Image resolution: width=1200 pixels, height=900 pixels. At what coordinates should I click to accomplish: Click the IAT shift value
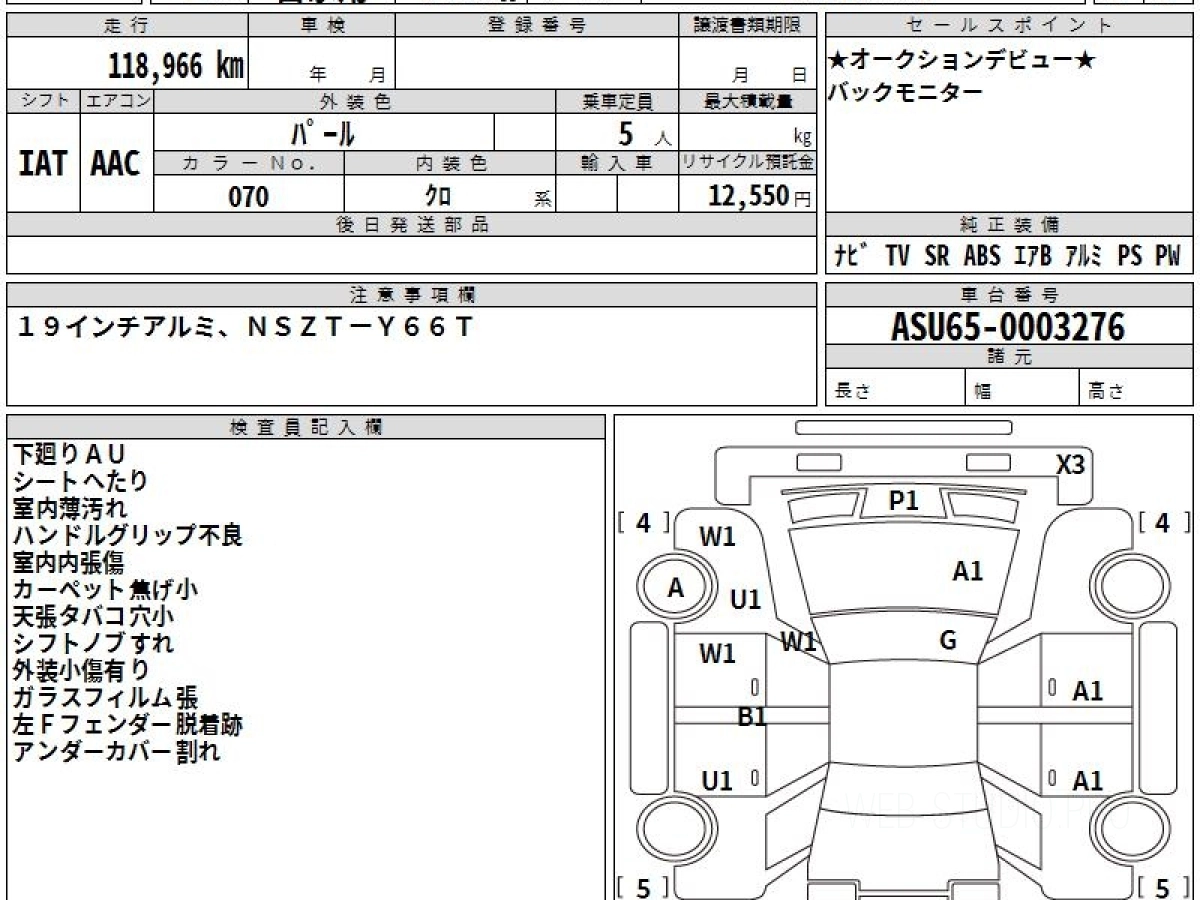43,163
